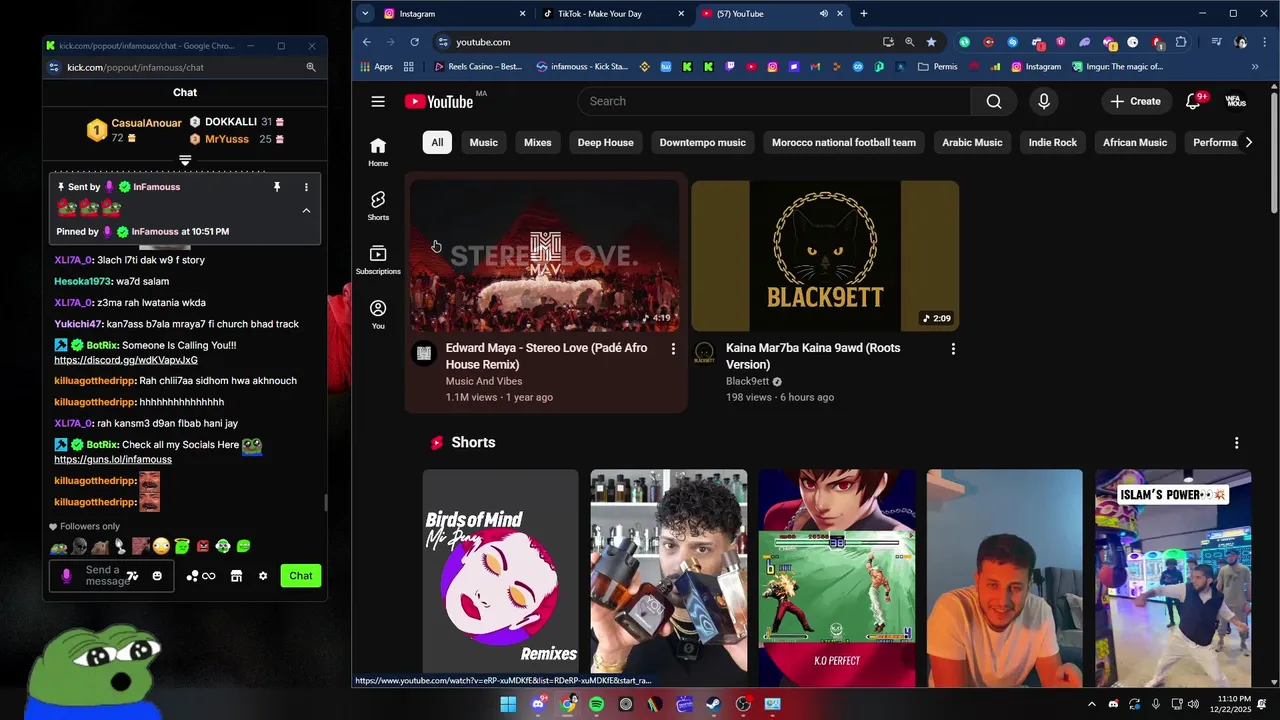
Task: Open the guns.lol/infamouss link
Action: click(x=113, y=460)
